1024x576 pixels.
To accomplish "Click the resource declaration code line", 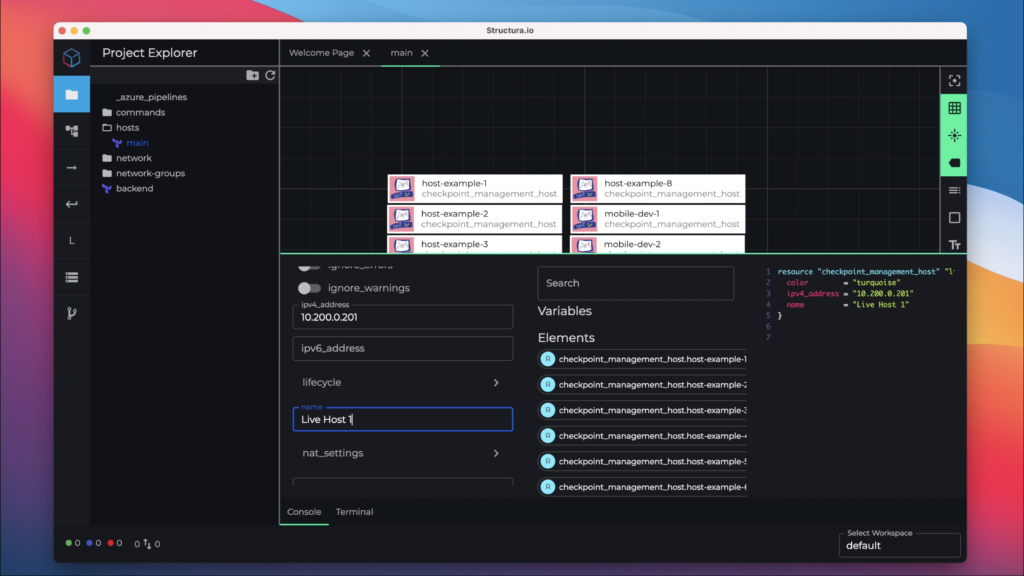I will 865,272.
